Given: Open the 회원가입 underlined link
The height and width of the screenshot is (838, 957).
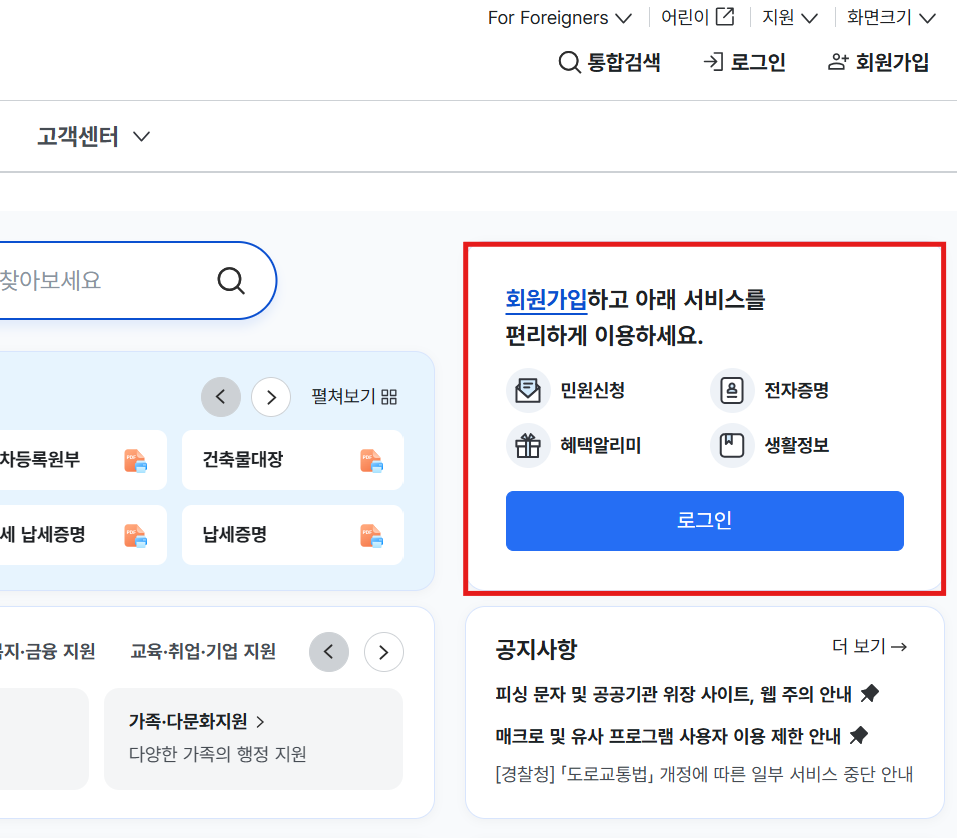Looking at the screenshot, I should [x=546, y=298].
